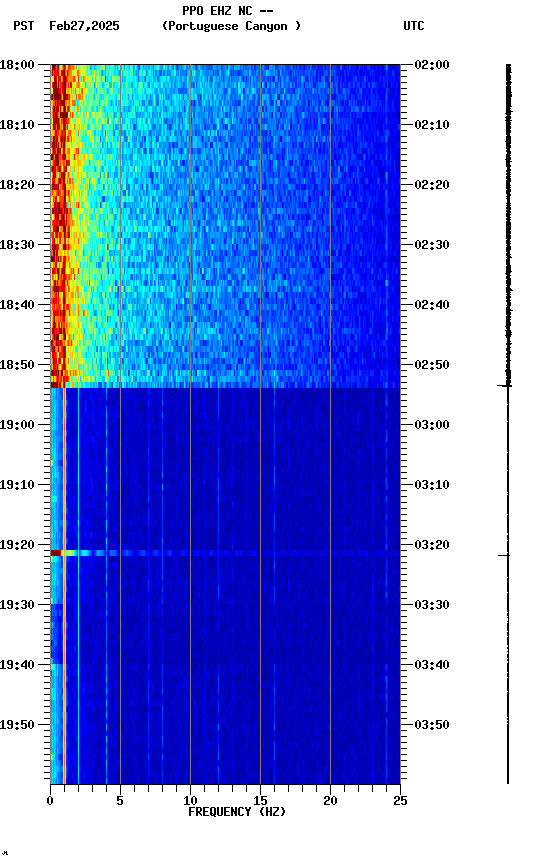Click the 03:10 UTC time label
Screen dimensions: 552x864
(432, 485)
